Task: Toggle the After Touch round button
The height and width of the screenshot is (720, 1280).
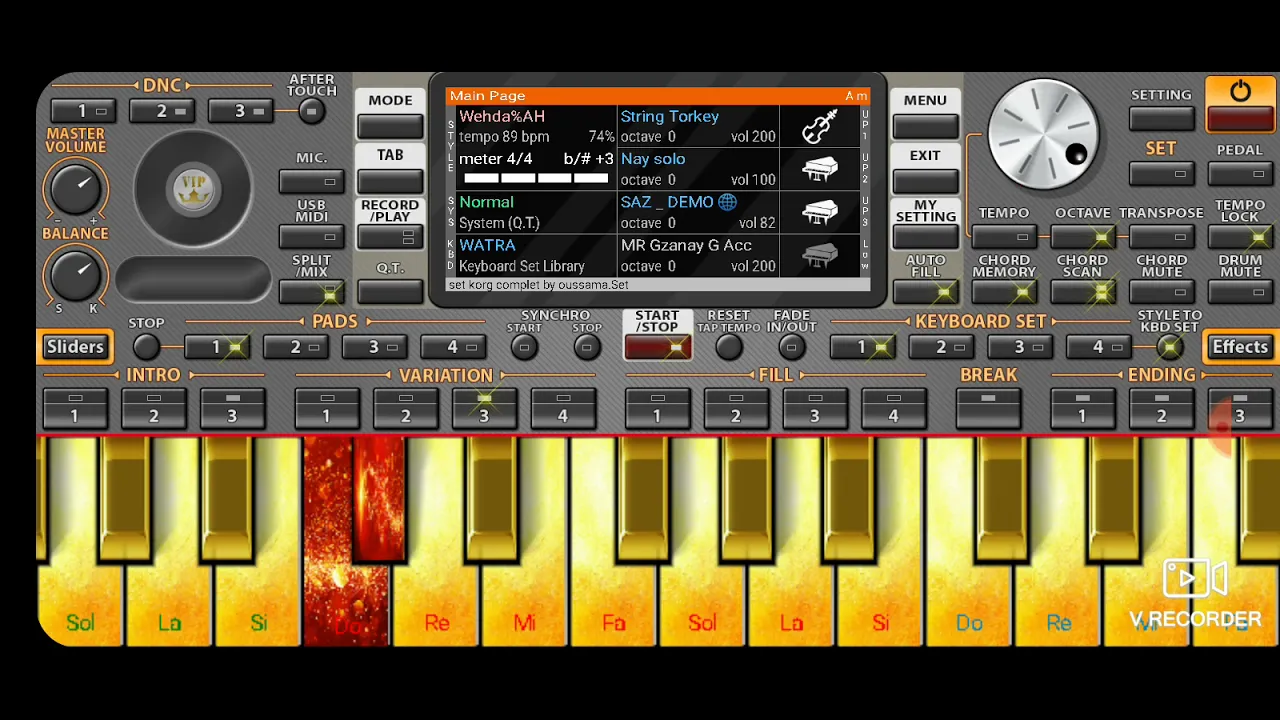Action: [311, 111]
